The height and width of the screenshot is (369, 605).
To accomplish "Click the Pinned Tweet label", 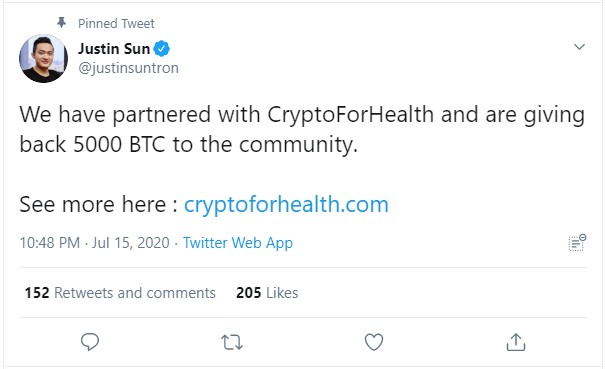I will coord(116,23).
